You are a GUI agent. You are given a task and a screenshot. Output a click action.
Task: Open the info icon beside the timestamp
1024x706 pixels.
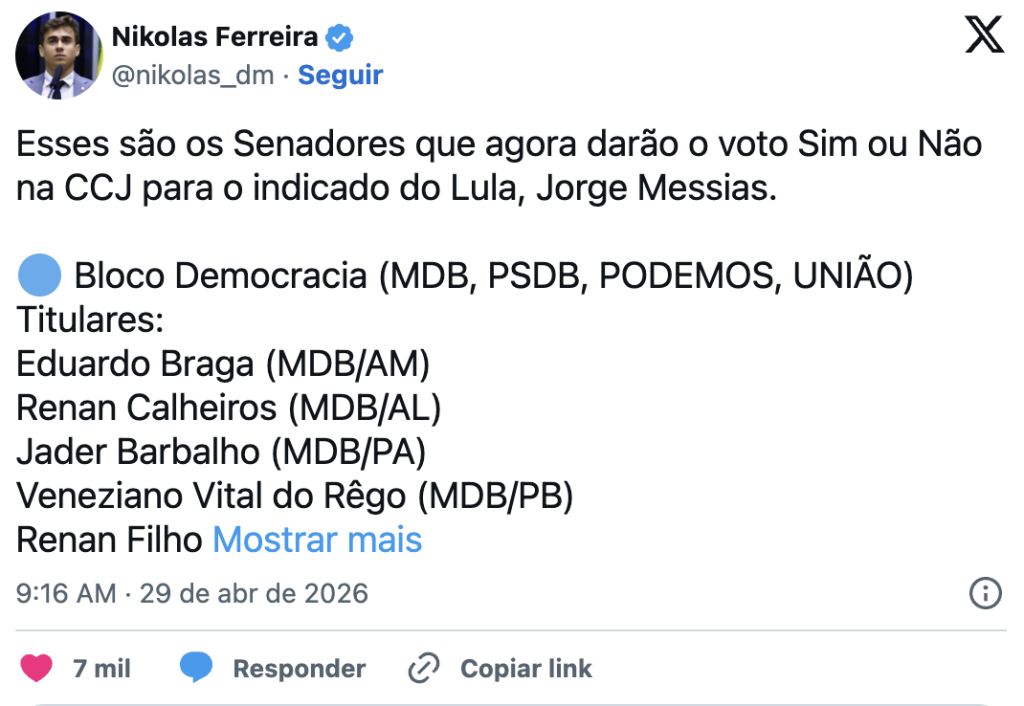(x=985, y=593)
